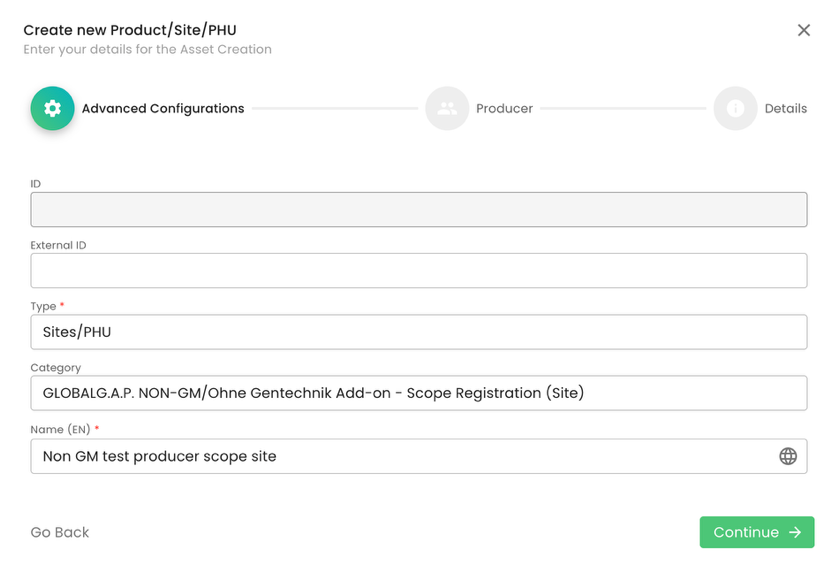
Task: Expand the Category dropdown with GLOBALG.A.P. value
Action: (418, 393)
